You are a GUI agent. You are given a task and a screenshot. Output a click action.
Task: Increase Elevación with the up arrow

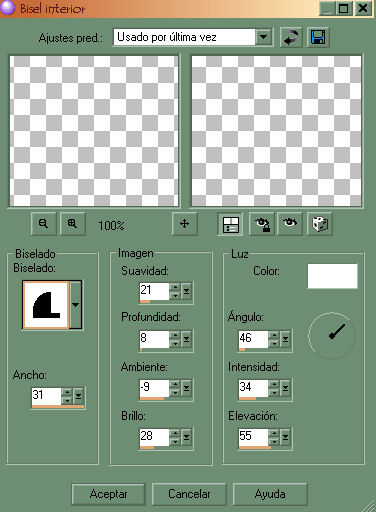(x=274, y=433)
